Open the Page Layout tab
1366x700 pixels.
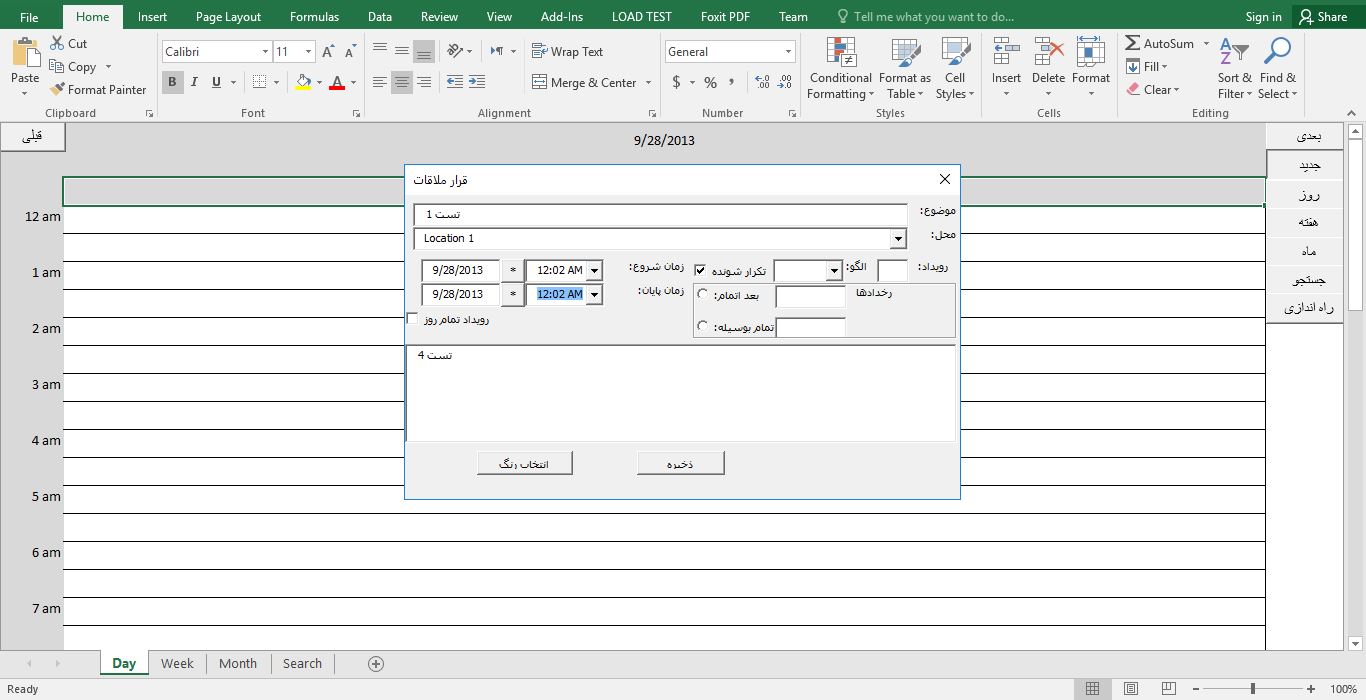(228, 16)
